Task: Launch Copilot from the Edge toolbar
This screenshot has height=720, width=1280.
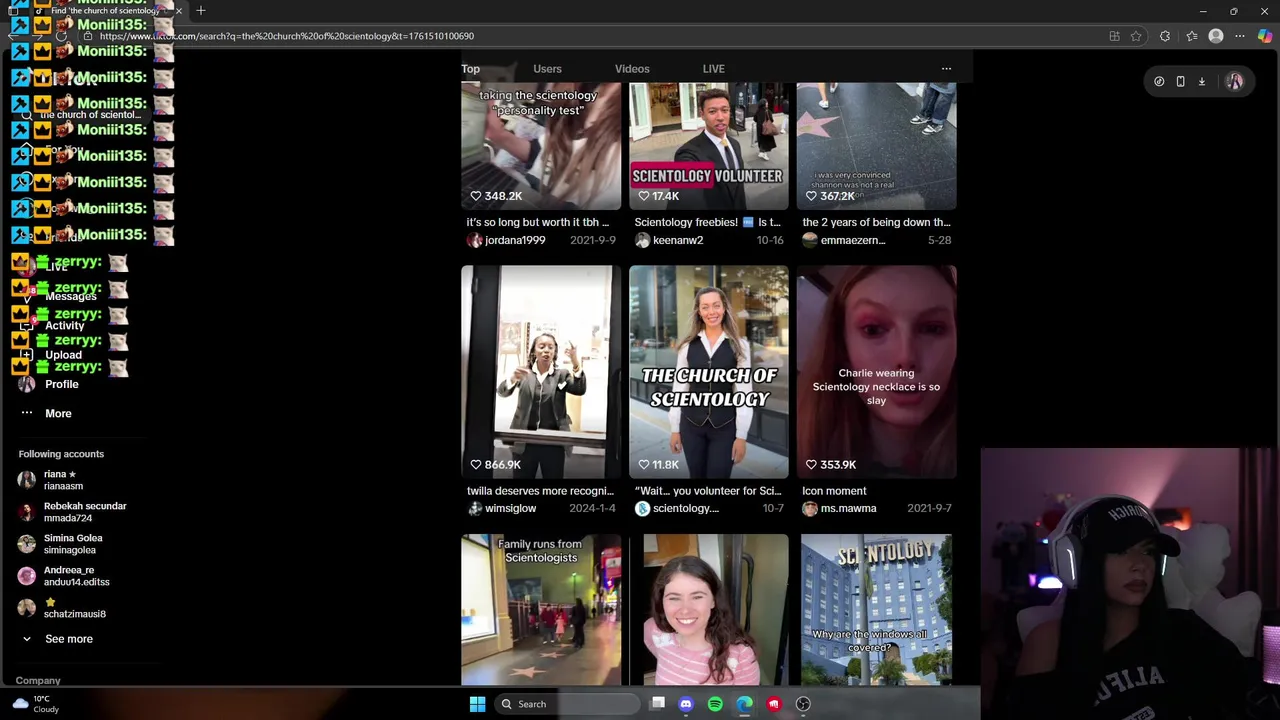Action: [1265, 36]
